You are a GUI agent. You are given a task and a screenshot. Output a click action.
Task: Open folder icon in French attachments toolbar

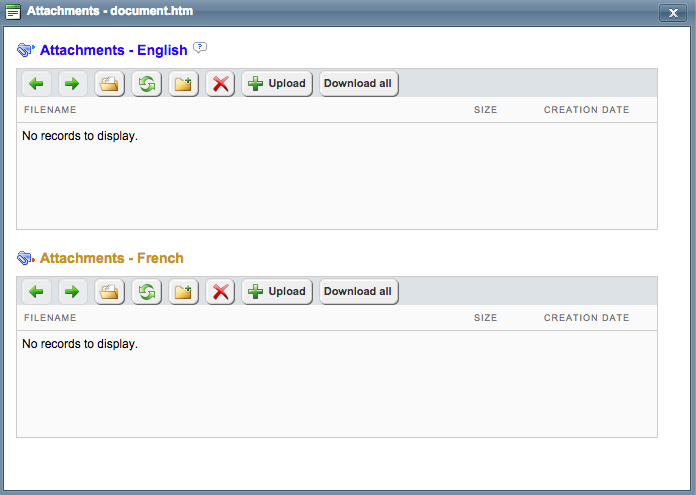coord(109,291)
